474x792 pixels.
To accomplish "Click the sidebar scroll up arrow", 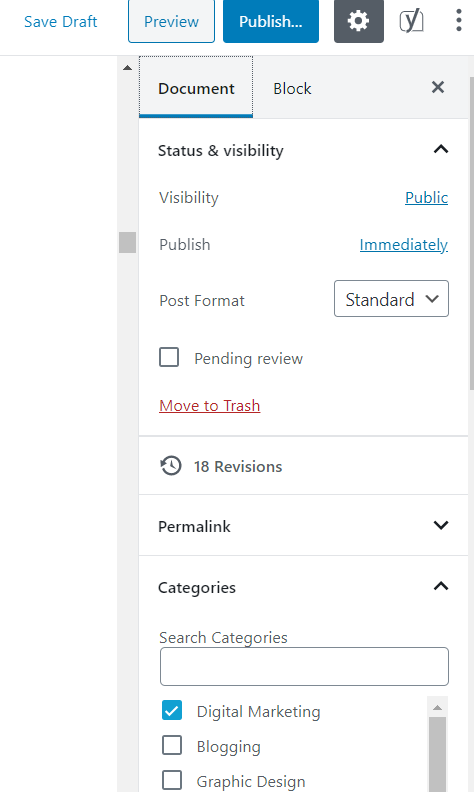I will click(127, 68).
